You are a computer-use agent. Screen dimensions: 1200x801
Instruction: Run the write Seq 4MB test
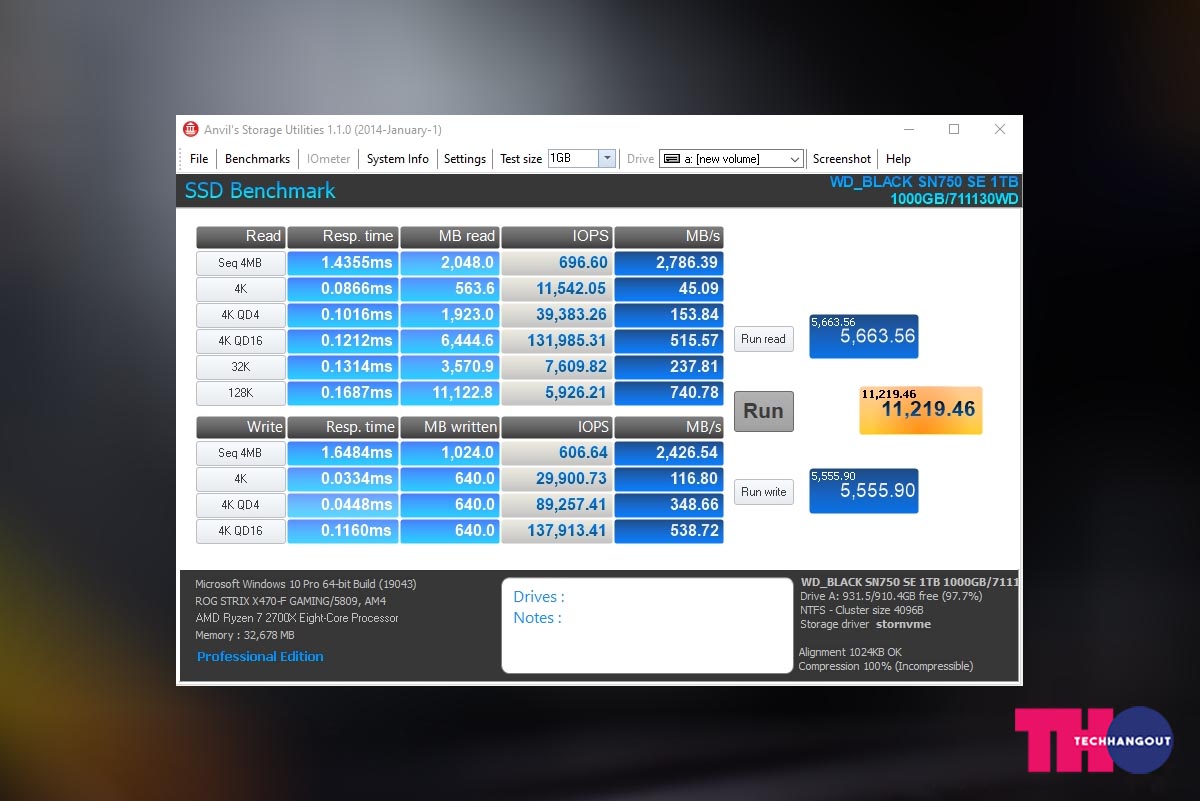pos(241,453)
